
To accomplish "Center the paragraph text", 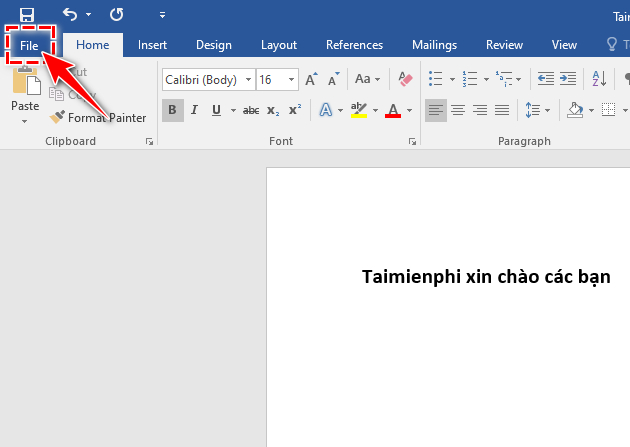I will 458,110.
